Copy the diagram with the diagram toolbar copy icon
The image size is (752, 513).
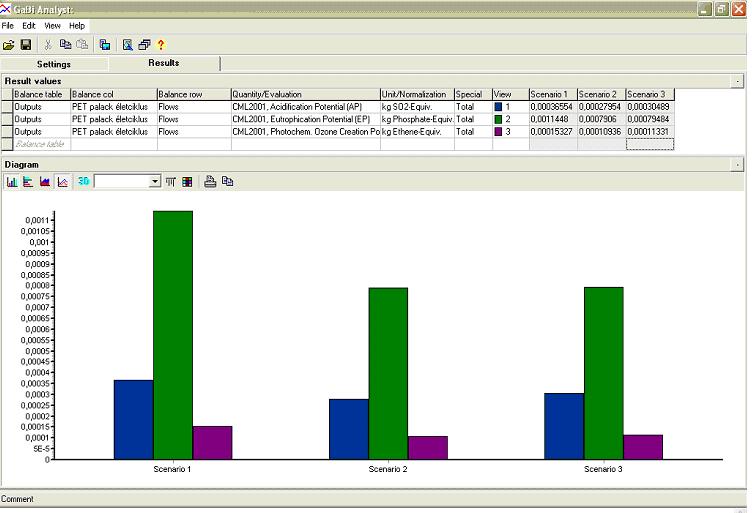point(227,181)
